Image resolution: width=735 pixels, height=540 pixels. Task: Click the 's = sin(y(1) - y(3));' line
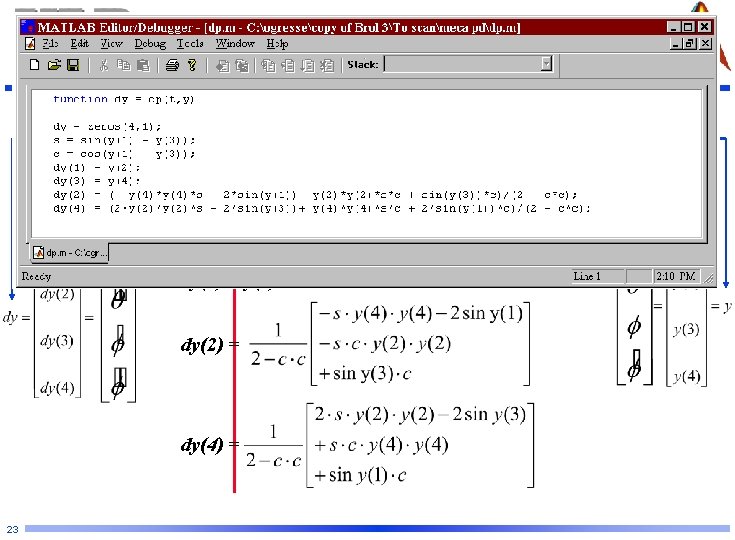124,140
